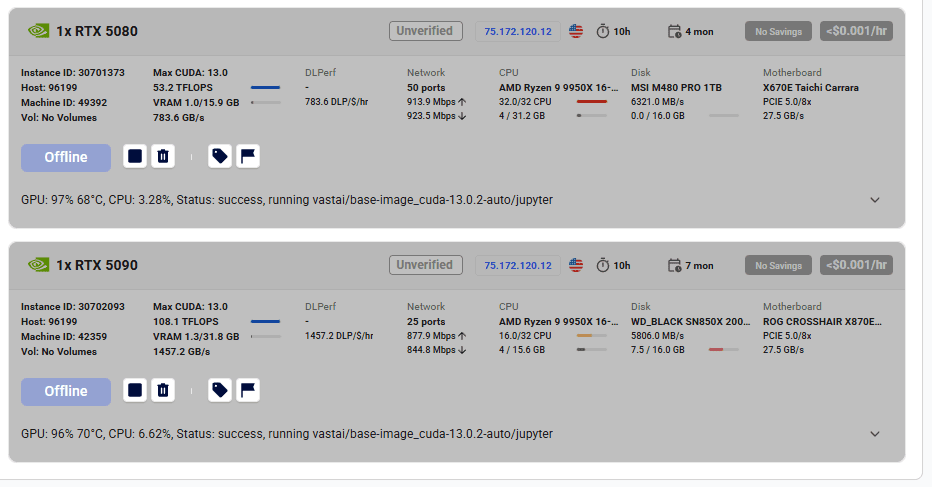Click the GPU: 96% 70°C status line
This screenshot has width=932, height=487.
(287, 433)
